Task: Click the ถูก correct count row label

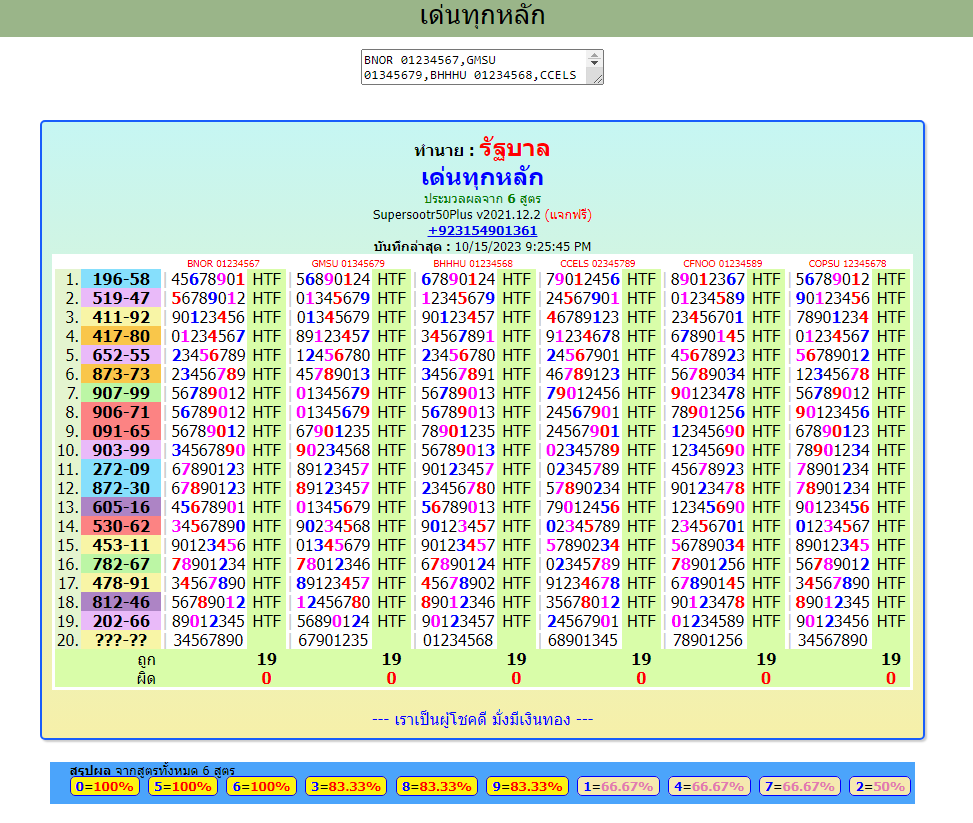Action: click(x=146, y=659)
